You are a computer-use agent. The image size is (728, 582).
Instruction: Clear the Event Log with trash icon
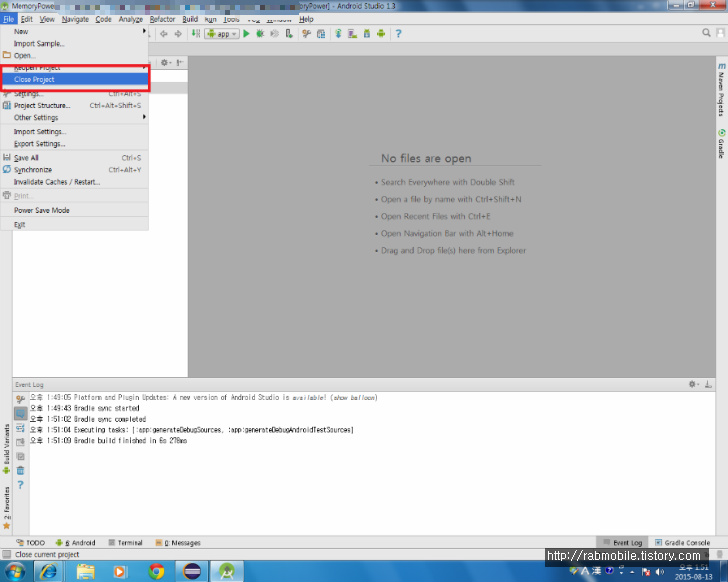click(20, 471)
